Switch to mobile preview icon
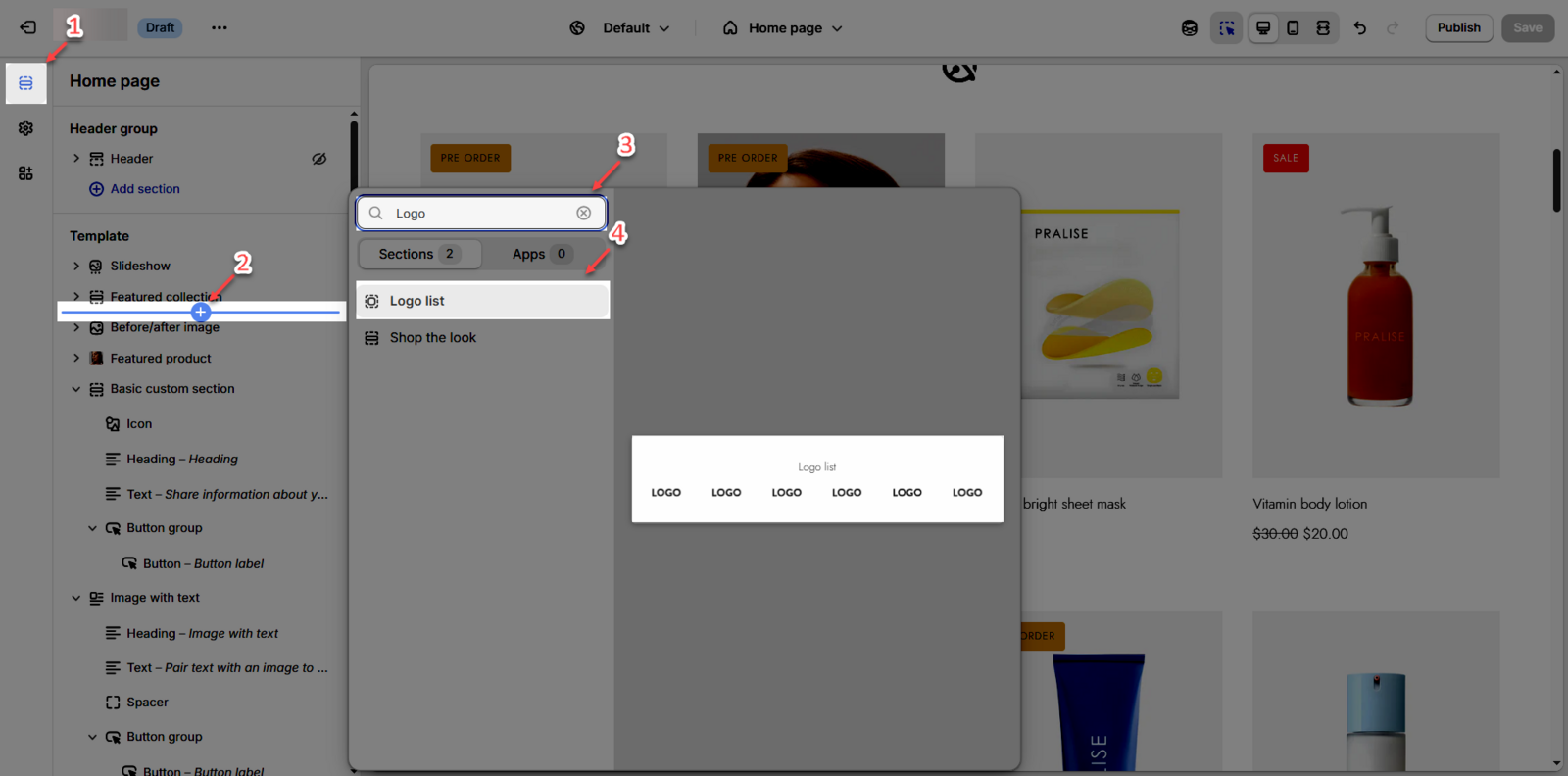1568x776 pixels. tap(1293, 27)
